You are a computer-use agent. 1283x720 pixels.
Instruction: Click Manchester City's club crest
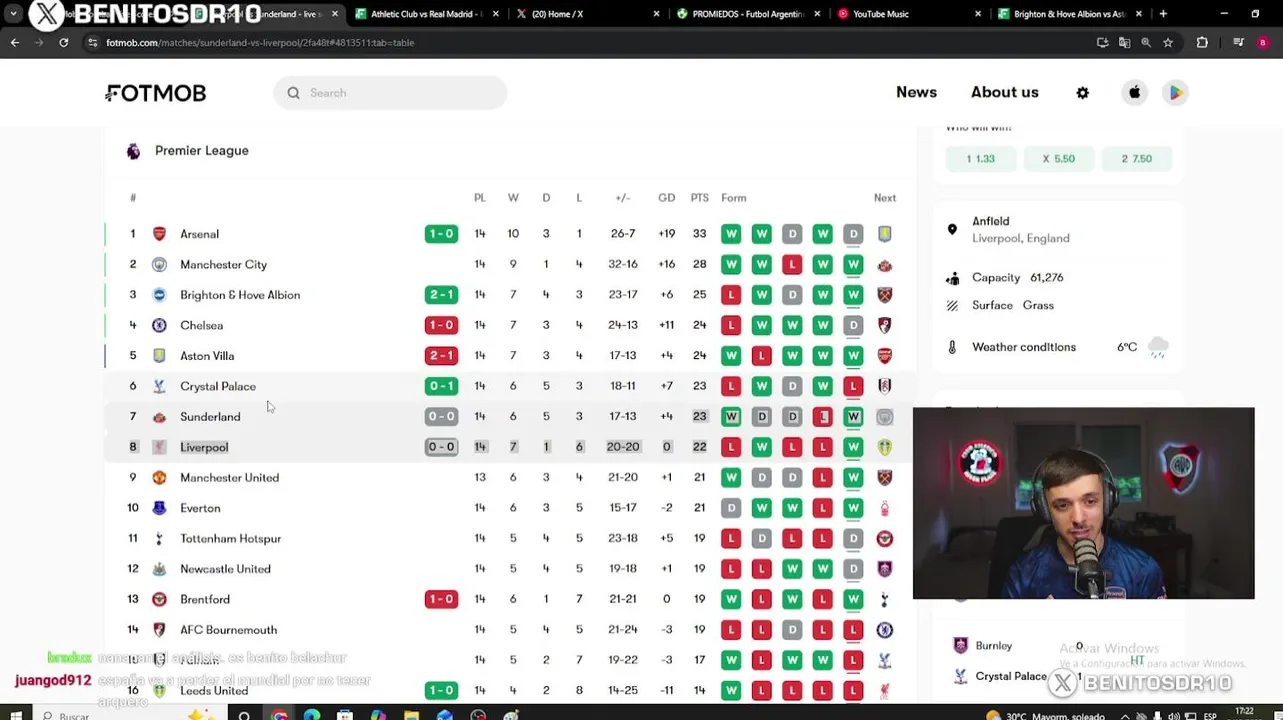(159, 265)
